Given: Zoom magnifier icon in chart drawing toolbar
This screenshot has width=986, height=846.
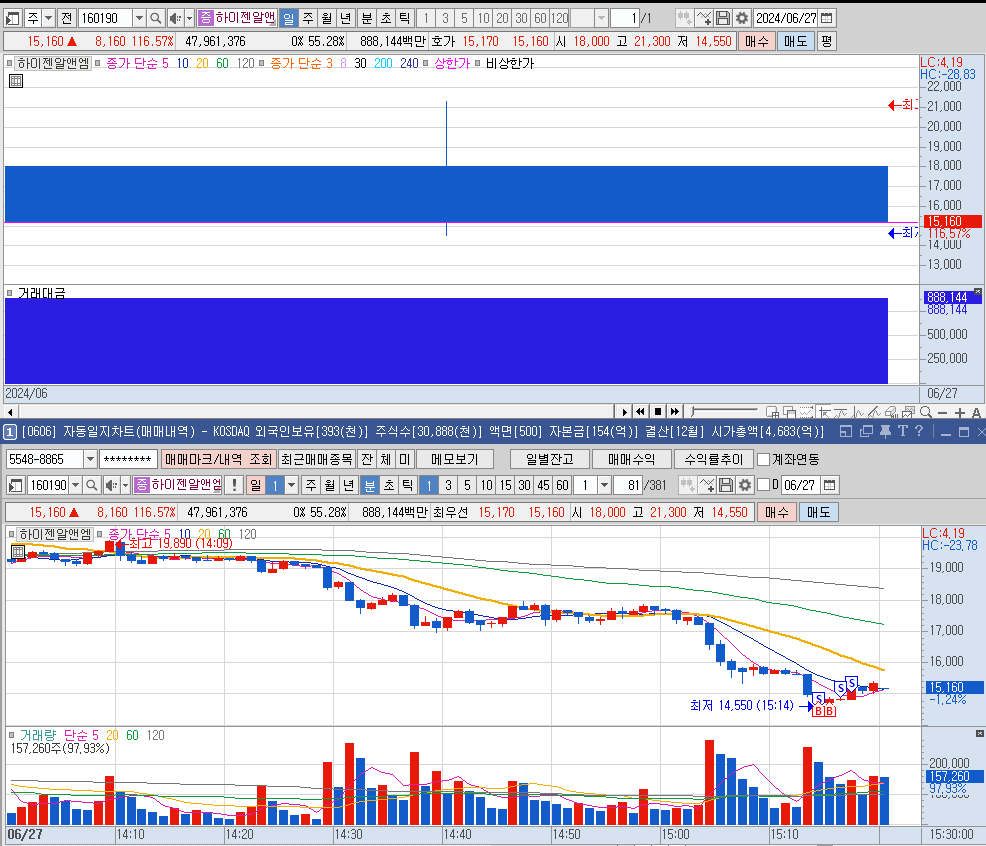Looking at the screenshot, I should pyautogui.click(x=926, y=413).
